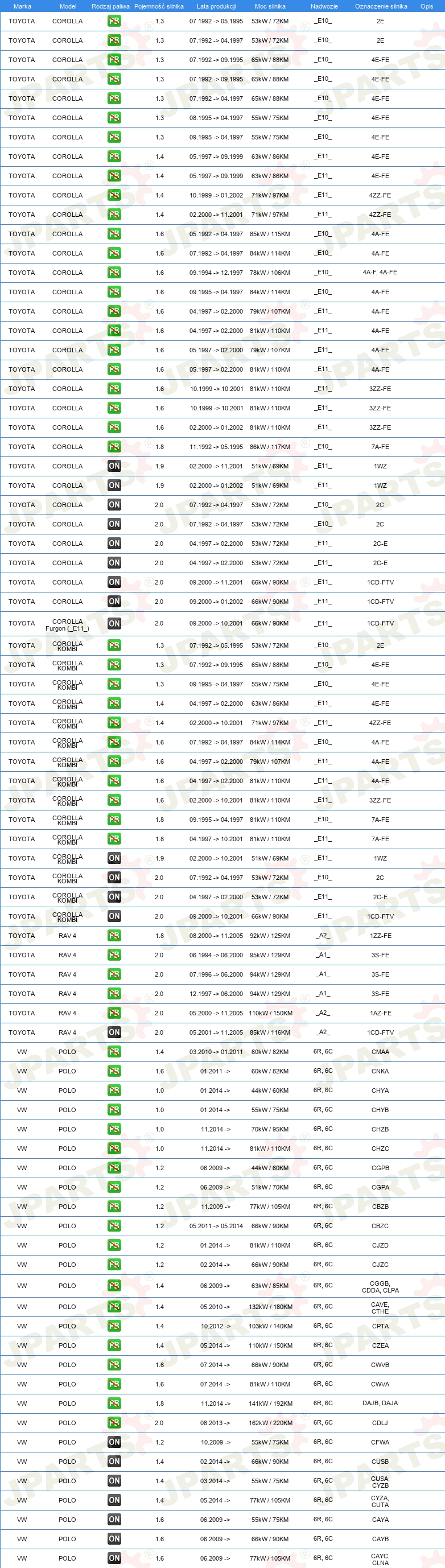The width and height of the screenshot is (445, 1568).
Task: Click the petrol icon in the VW Polo CZEA row
Action: (x=114, y=1345)
